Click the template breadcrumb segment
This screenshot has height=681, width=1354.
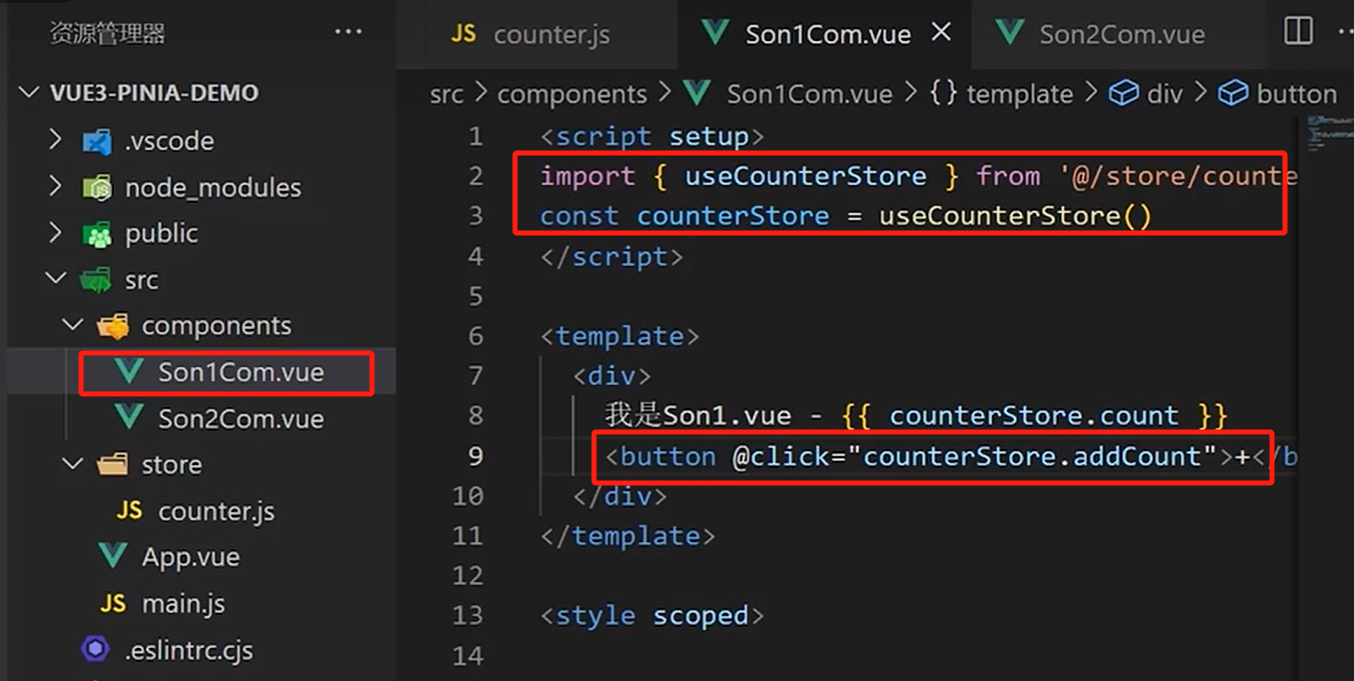click(x=1019, y=94)
